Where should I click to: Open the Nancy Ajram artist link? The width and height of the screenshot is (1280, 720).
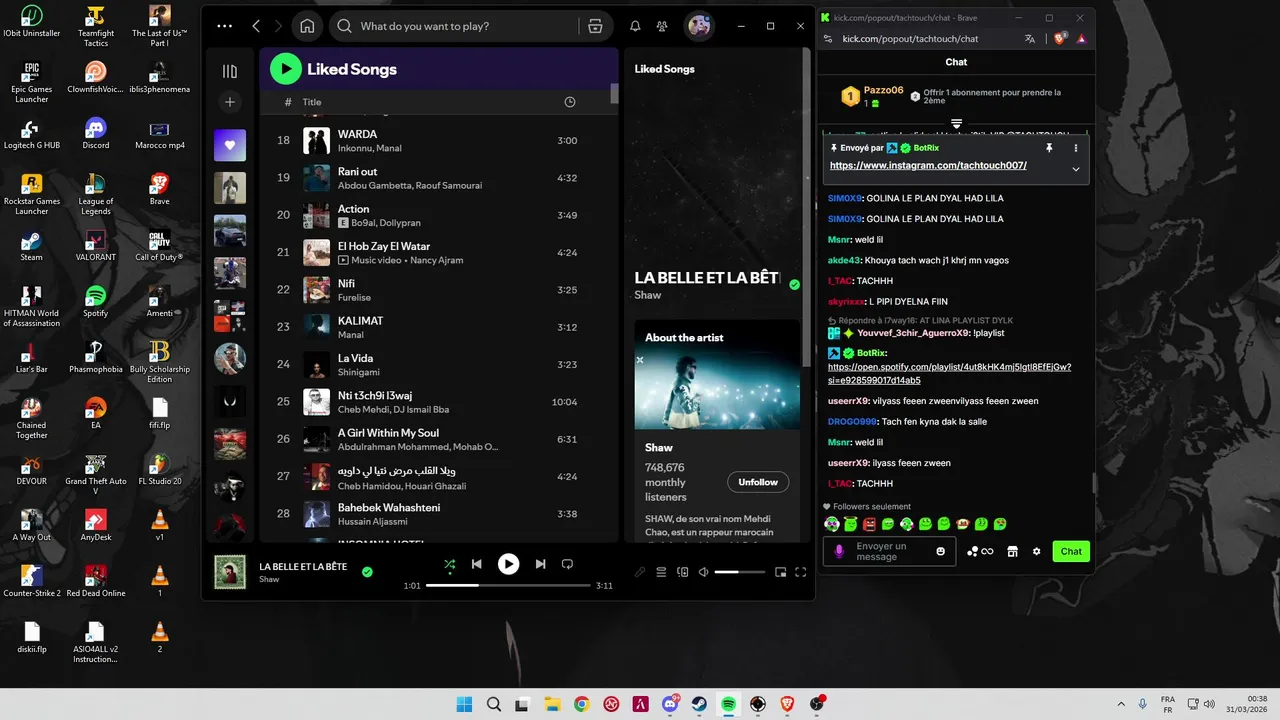435,260
